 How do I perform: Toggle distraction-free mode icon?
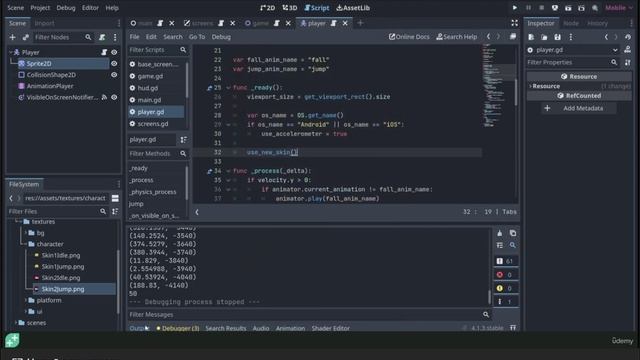click(x=514, y=23)
